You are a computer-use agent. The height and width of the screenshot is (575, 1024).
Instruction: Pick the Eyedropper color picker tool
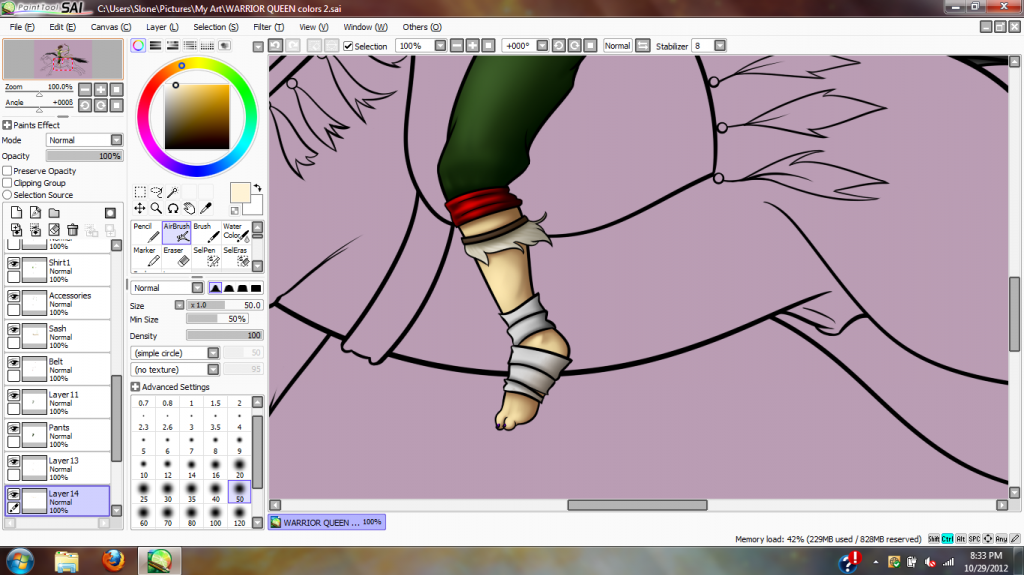tap(206, 208)
